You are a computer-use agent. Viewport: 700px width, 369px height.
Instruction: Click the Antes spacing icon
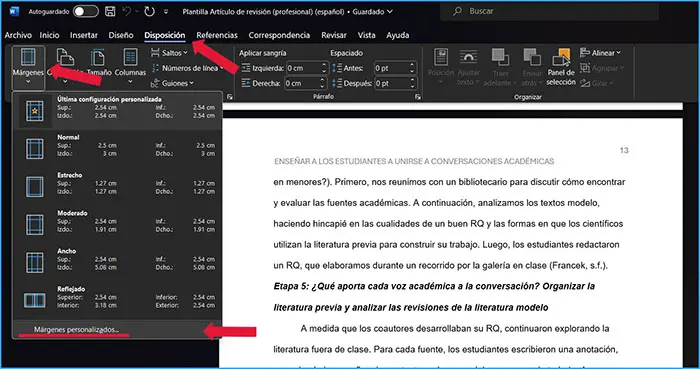pyautogui.click(x=337, y=68)
